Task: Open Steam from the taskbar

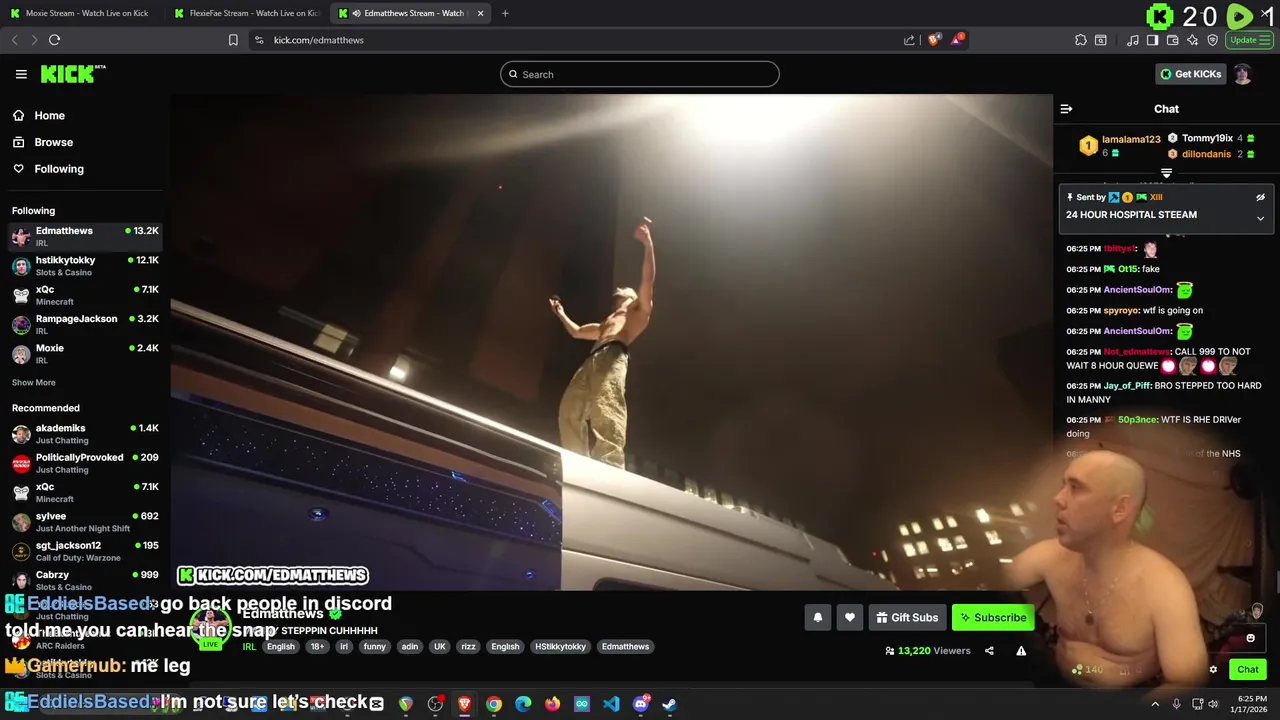Action: pyautogui.click(x=670, y=704)
